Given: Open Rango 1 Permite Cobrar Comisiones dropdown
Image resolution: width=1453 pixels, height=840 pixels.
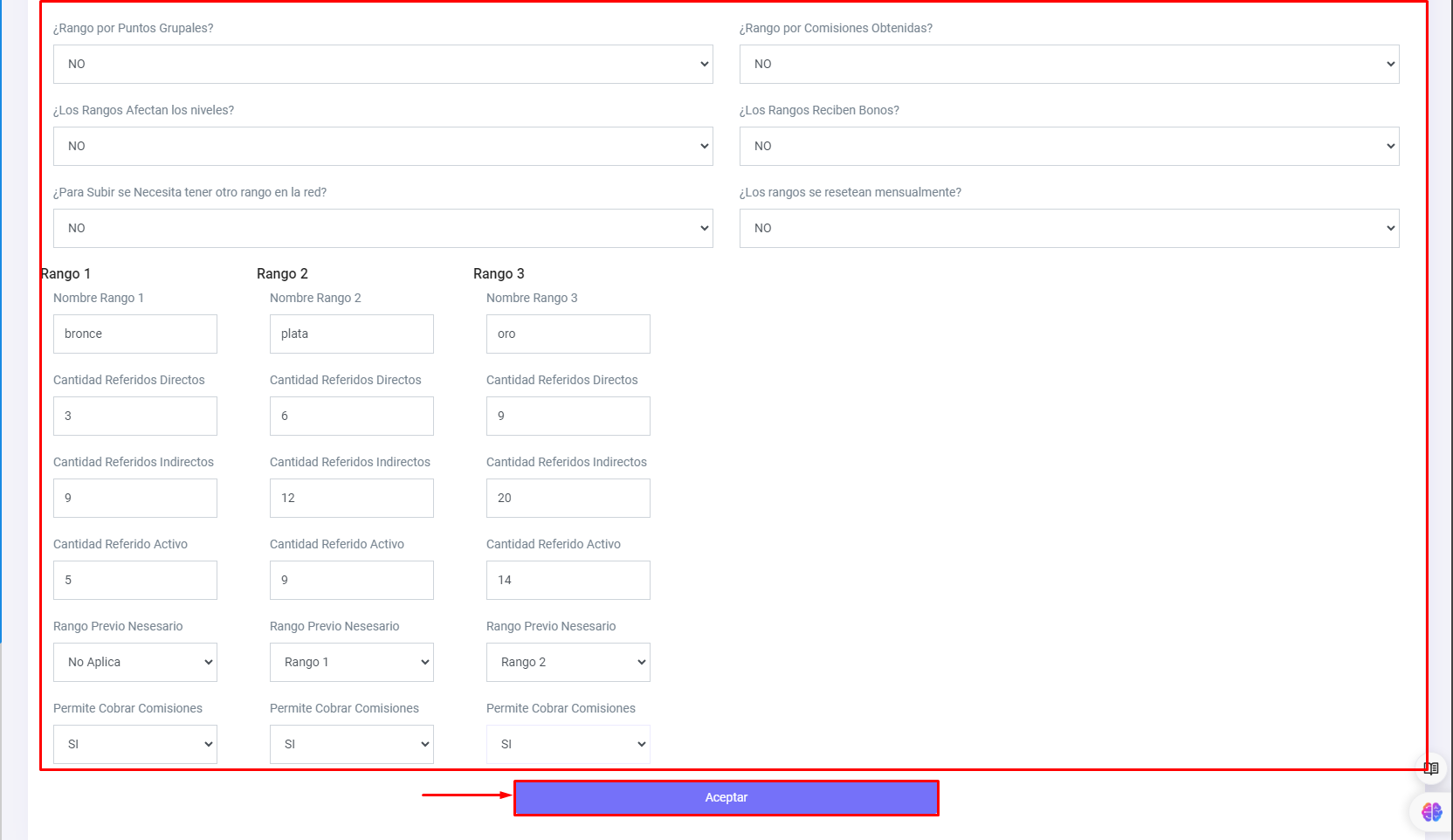Looking at the screenshot, I should coord(135,745).
